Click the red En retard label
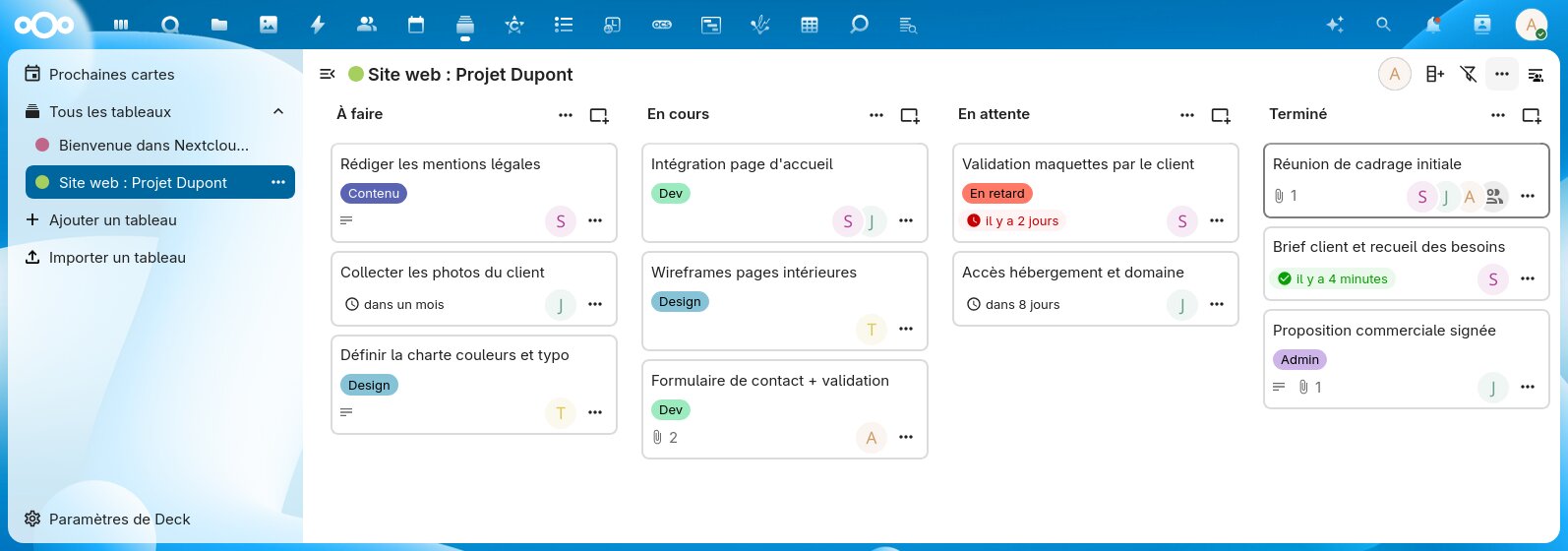This screenshot has height=551, width=1568. [997, 194]
